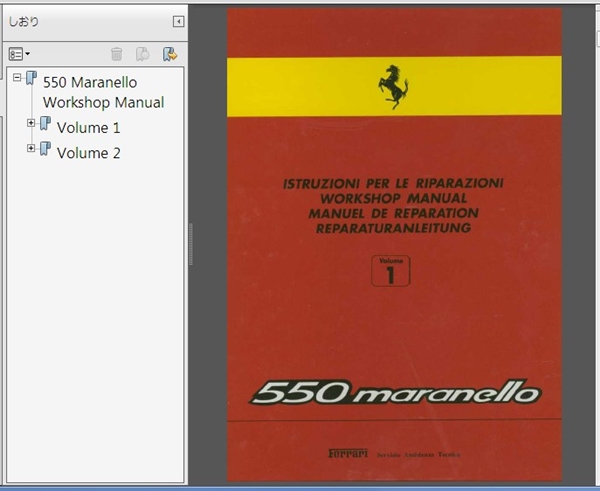600x491 pixels.
Task: Click the panel splitter grip handle
Action: 191,244
